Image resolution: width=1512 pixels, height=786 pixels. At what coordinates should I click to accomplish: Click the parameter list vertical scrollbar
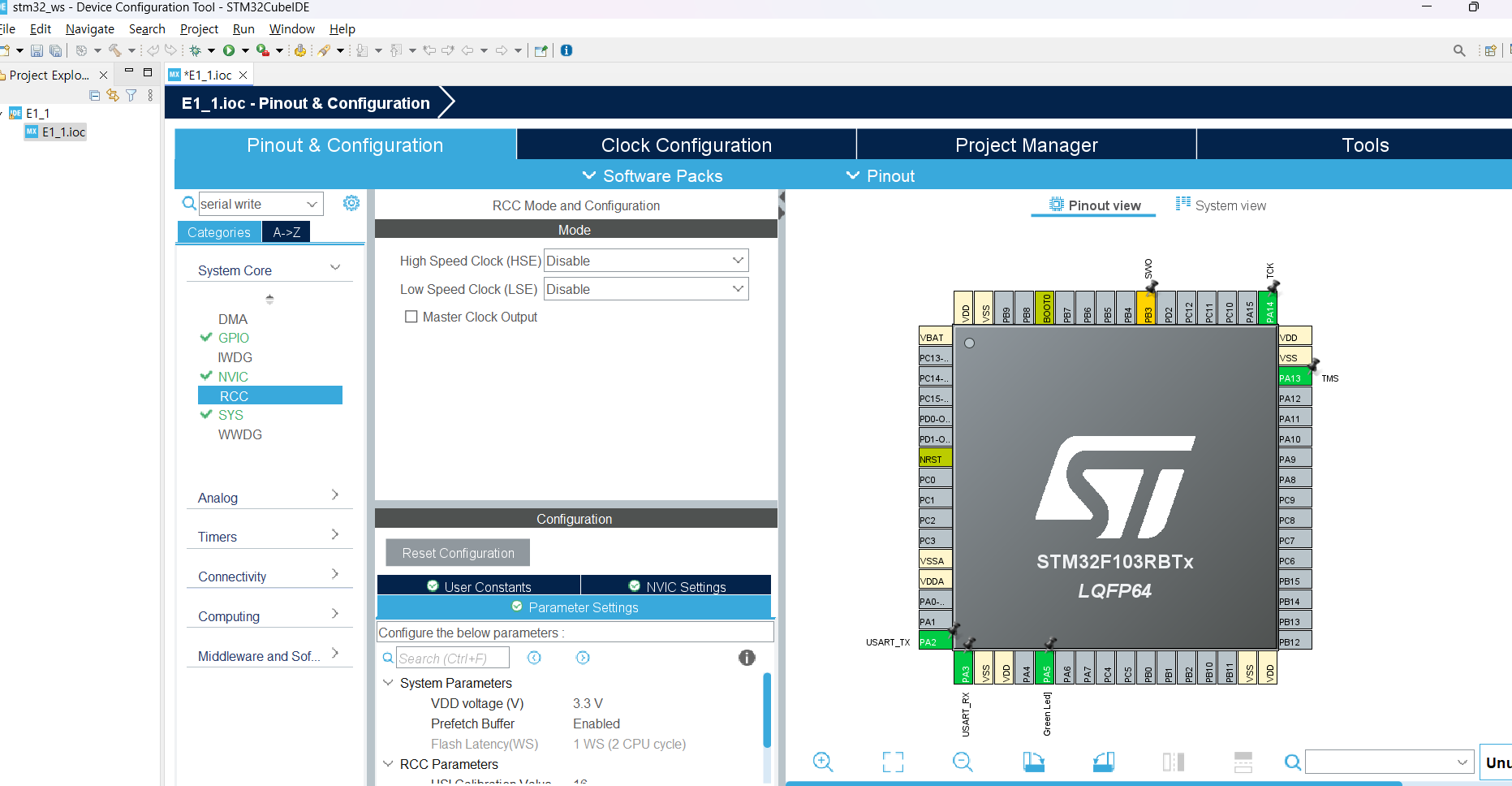[x=767, y=710]
